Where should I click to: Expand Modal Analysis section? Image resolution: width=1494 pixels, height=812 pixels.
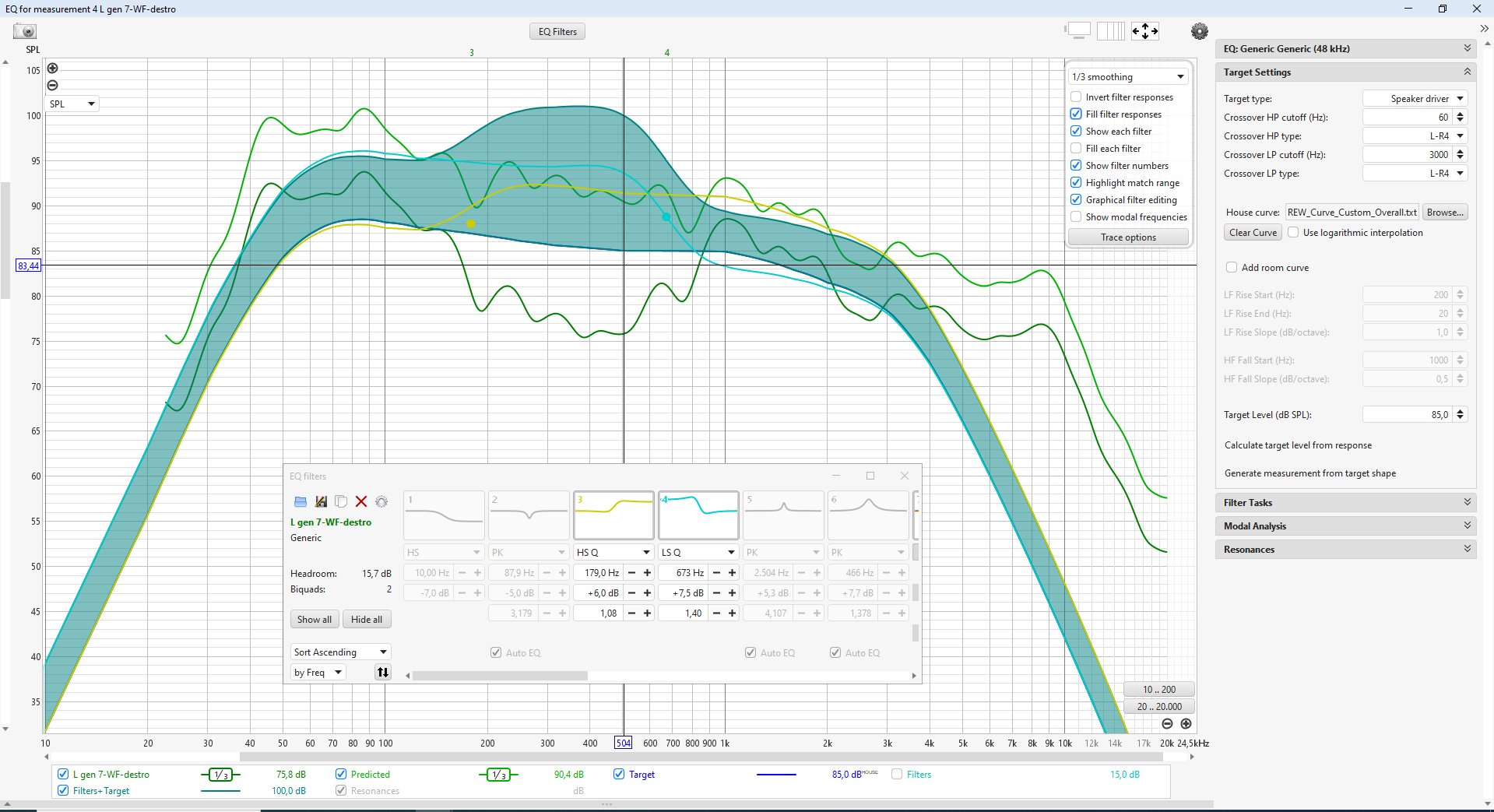tap(1345, 526)
